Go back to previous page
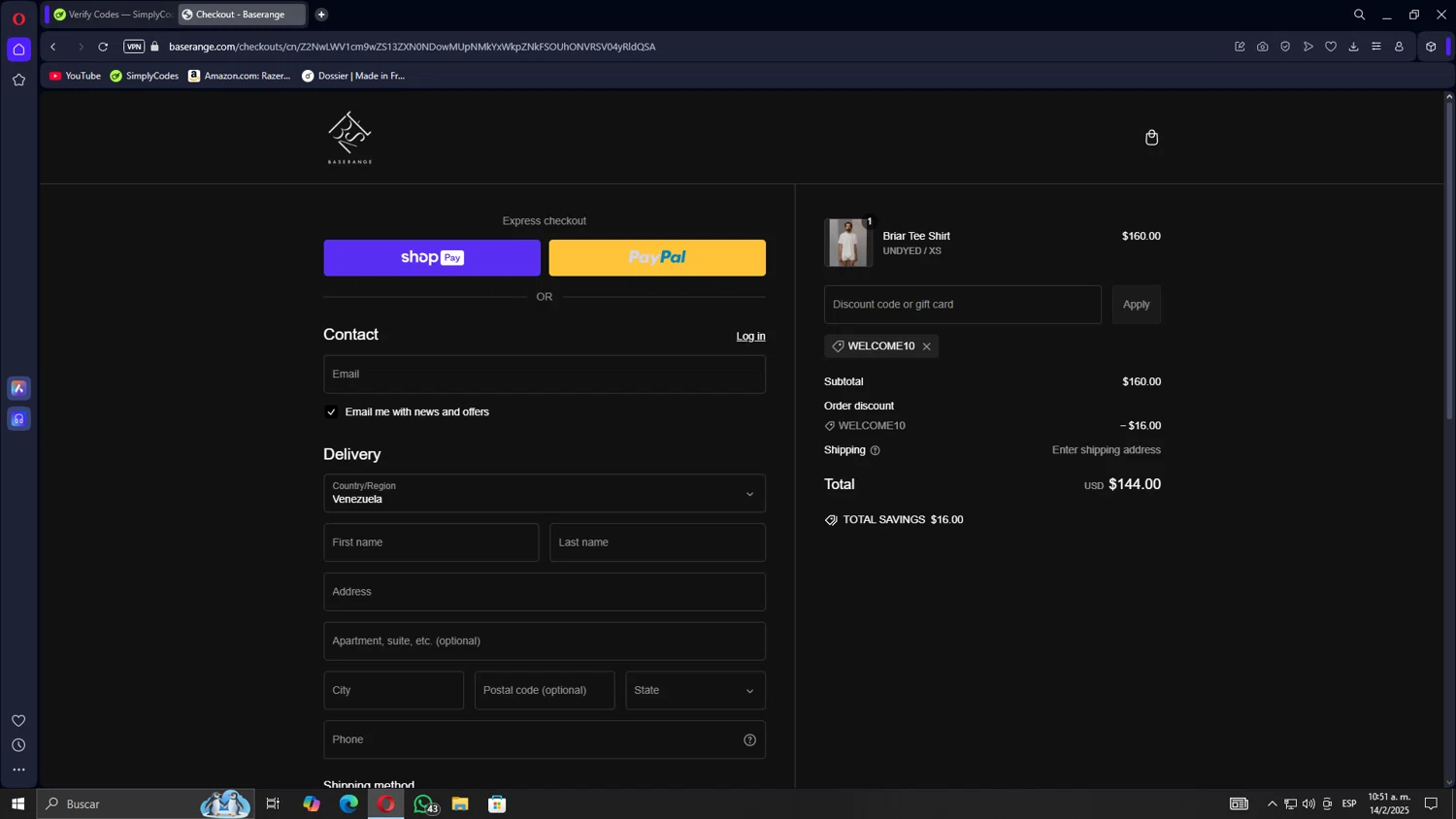The image size is (1456, 819). click(53, 47)
